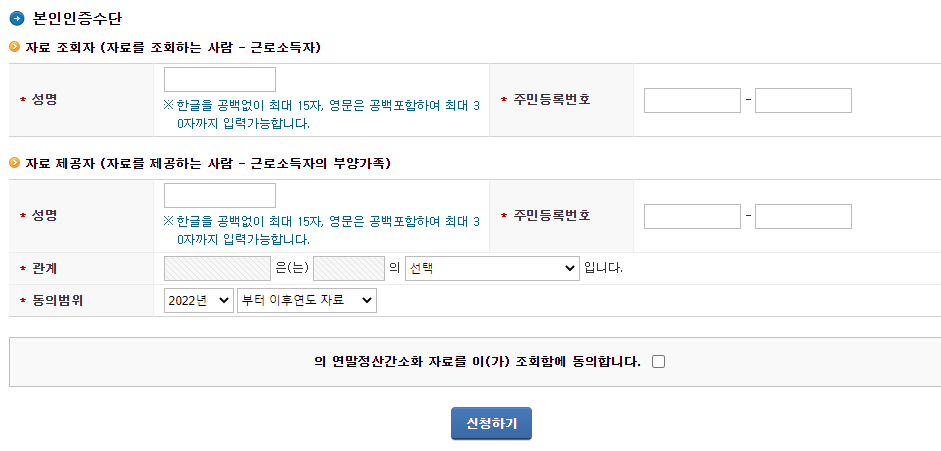Viewport: 941px width, 451px height.
Task: Click the second 주민등록번호 box for 자료 조회자
Action: click(x=803, y=100)
